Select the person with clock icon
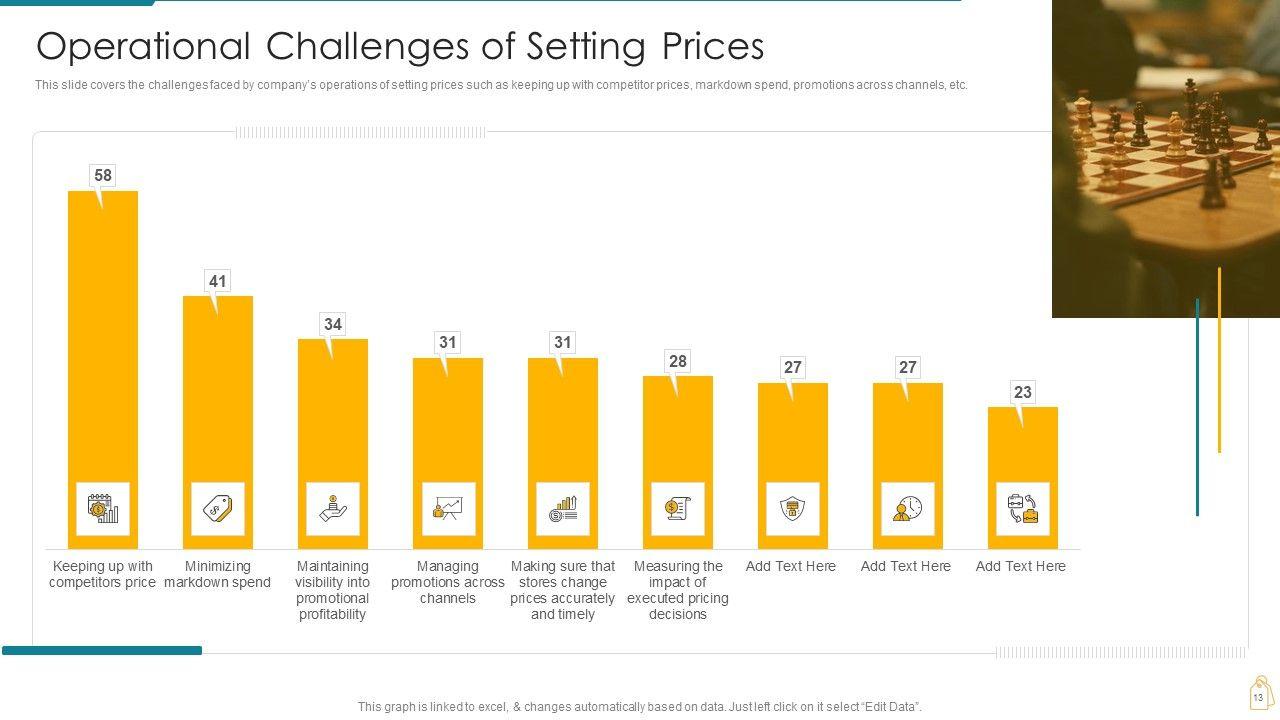Viewport: 1280px width, 720px height. coord(908,509)
